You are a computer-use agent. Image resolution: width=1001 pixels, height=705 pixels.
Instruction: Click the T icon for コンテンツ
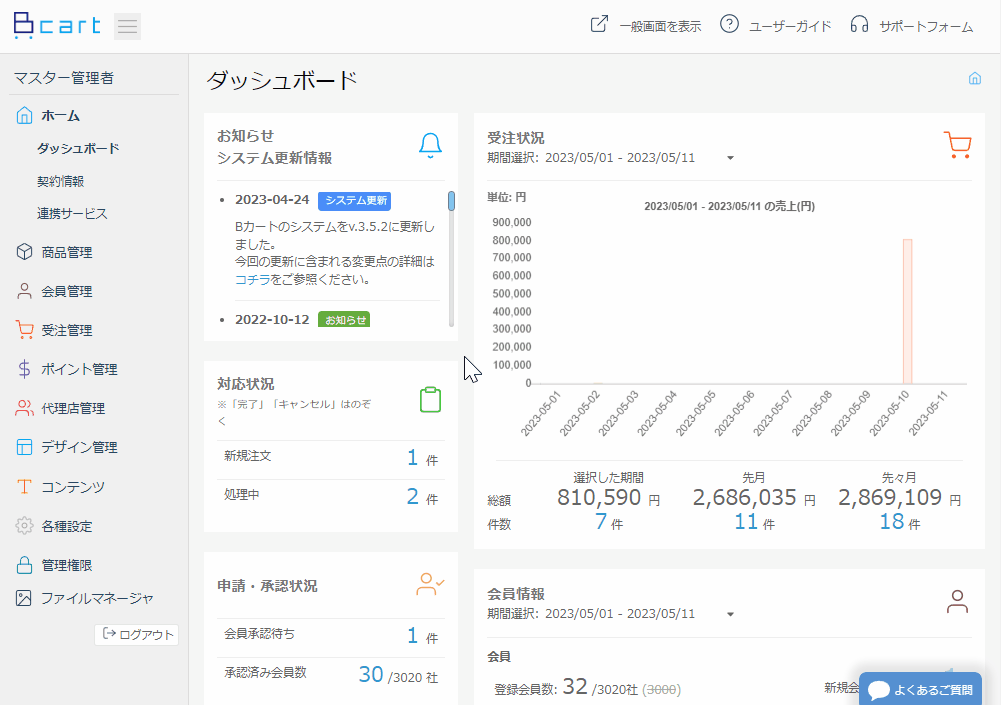tap(24, 487)
